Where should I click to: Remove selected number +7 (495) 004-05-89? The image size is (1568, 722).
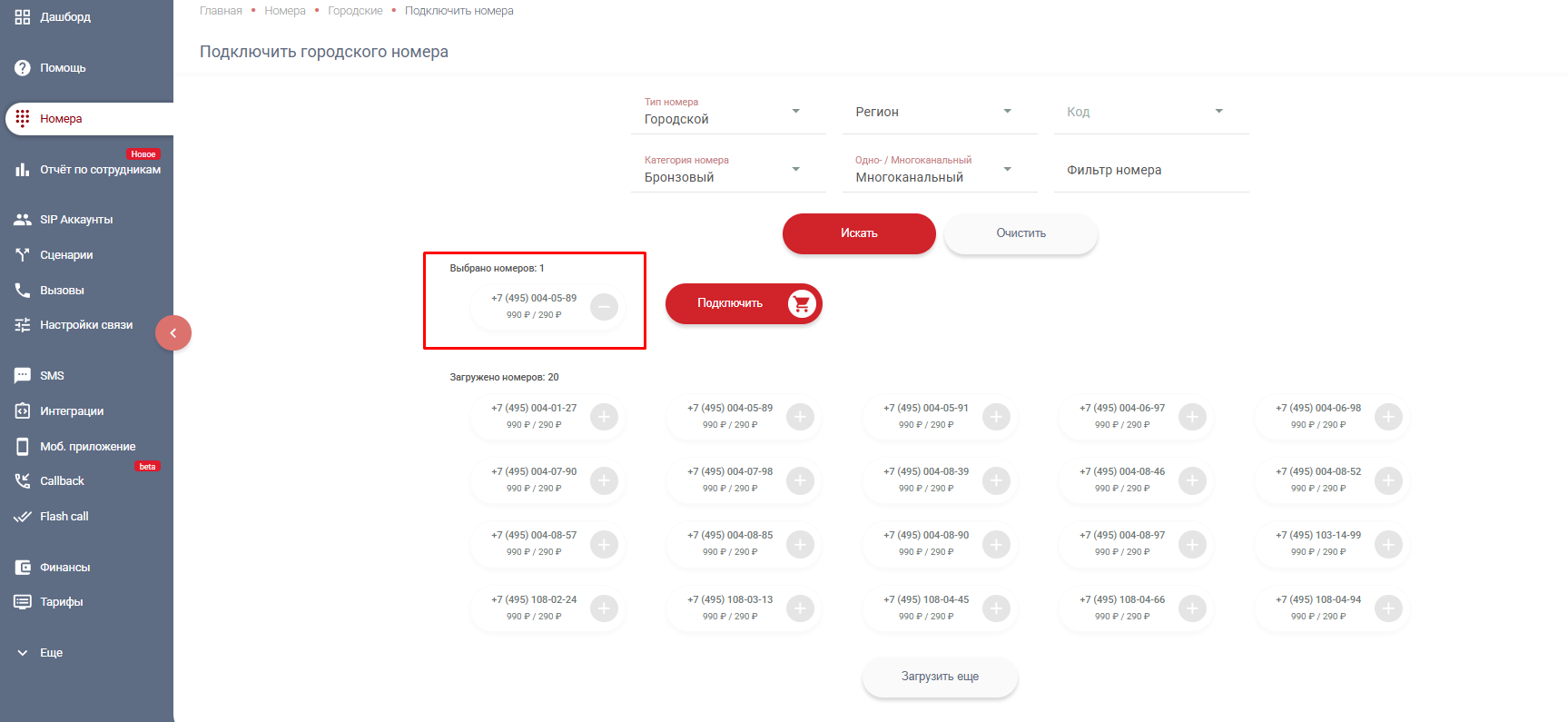pos(604,307)
